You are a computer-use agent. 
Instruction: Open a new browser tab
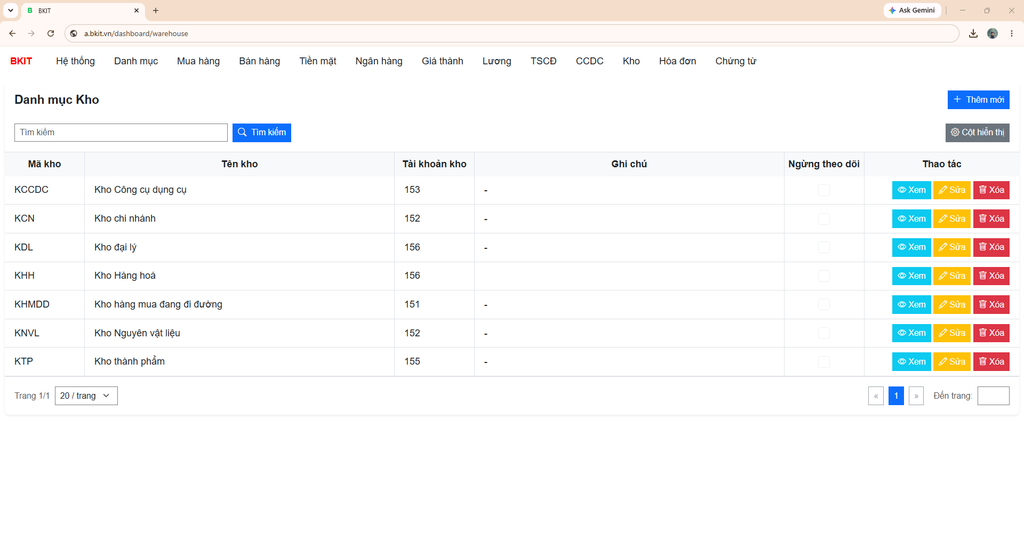pyautogui.click(x=155, y=10)
